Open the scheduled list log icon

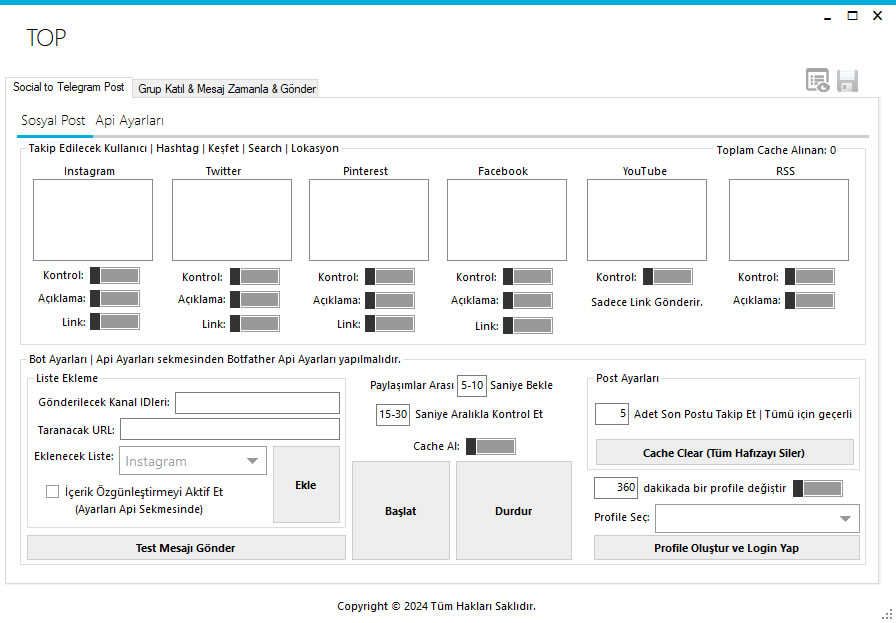(818, 81)
